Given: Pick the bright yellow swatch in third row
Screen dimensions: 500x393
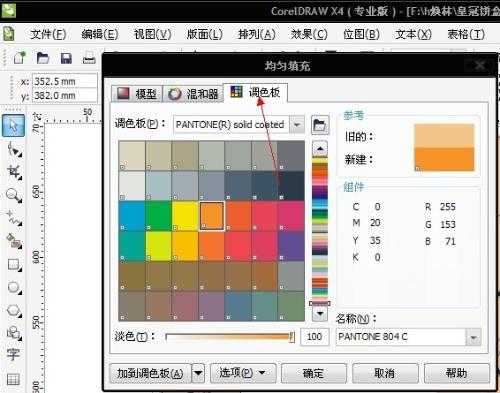Looking at the screenshot, I should pos(185,216).
